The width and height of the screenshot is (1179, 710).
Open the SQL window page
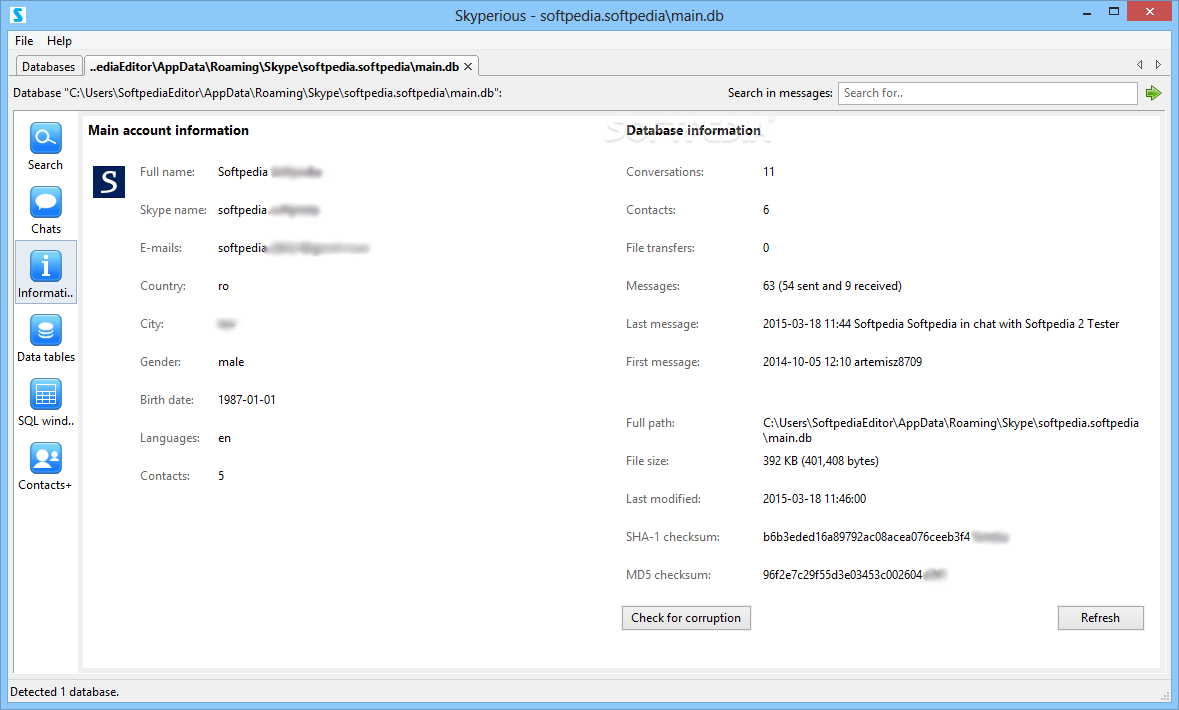[x=45, y=402]
